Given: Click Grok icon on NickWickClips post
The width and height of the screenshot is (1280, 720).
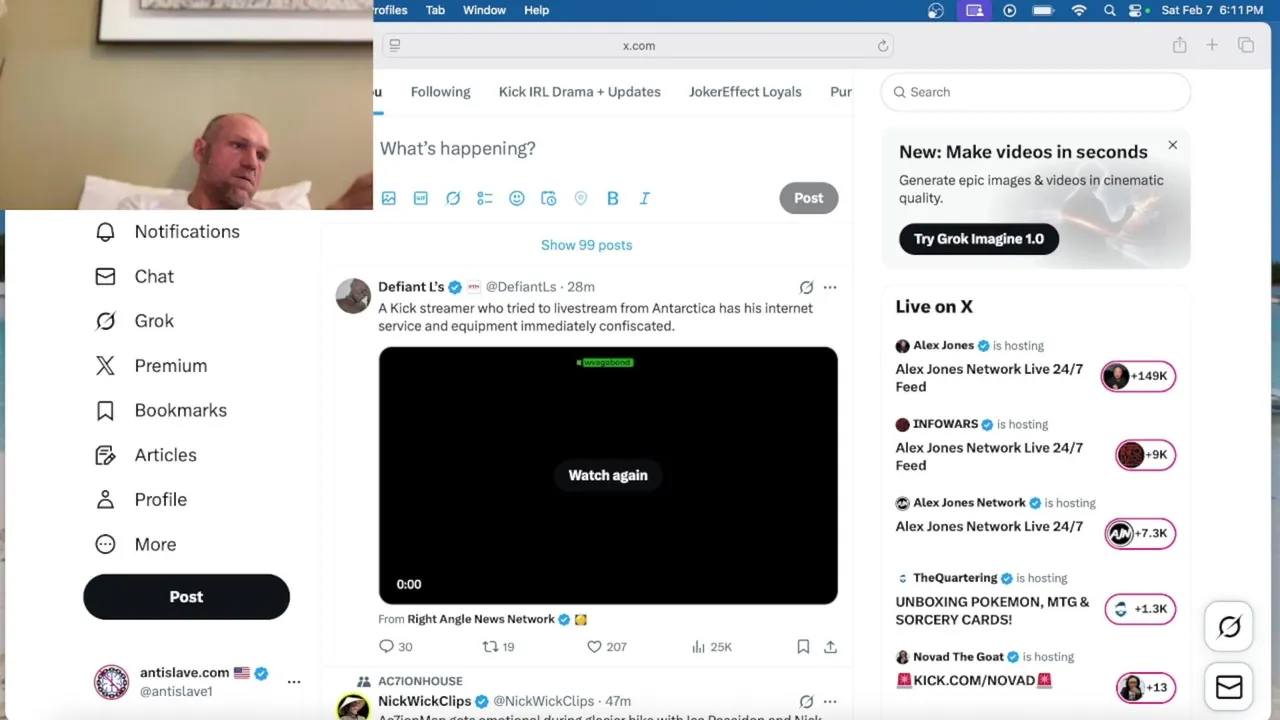Looking at the screenshot, I should [806, 701].
